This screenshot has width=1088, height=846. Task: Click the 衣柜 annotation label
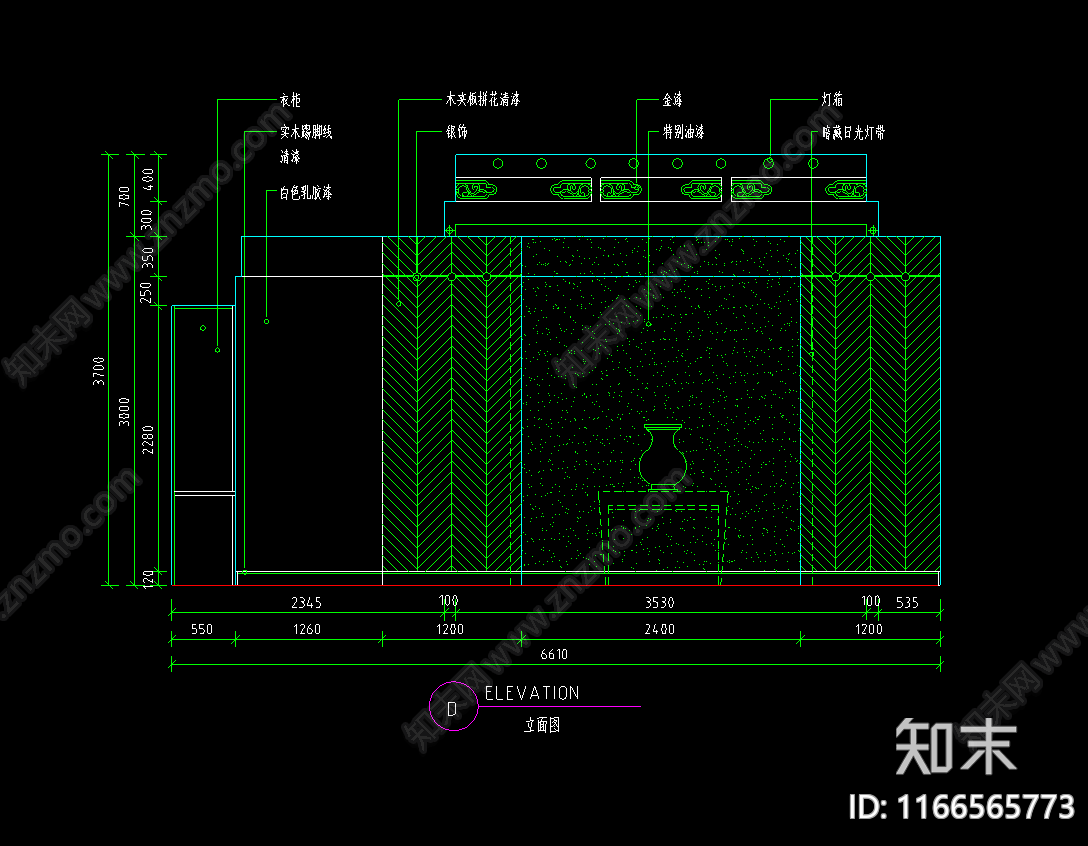[x=290, y=100]
